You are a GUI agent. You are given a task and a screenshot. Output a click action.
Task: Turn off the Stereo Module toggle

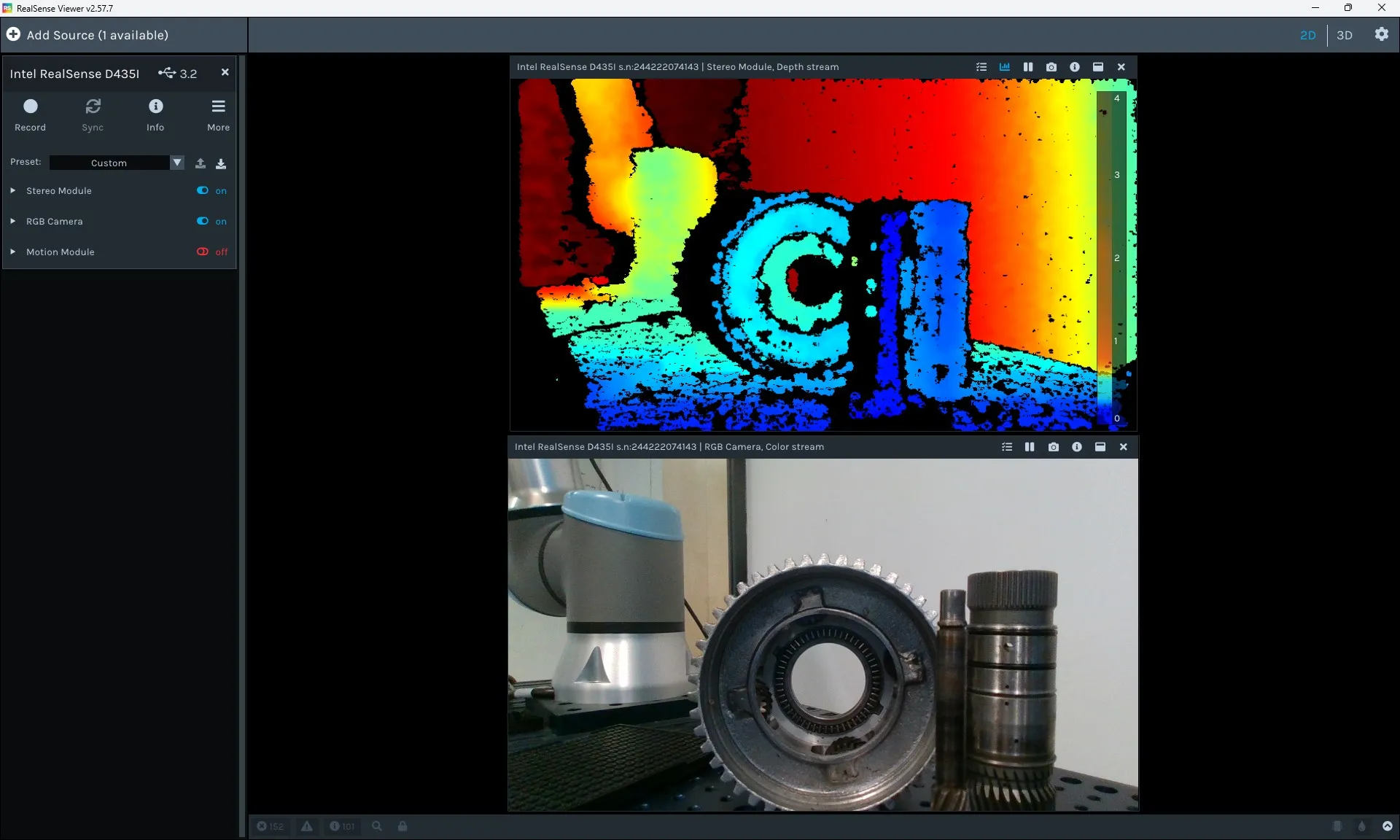pyautogui.click(x=203, y=190)
